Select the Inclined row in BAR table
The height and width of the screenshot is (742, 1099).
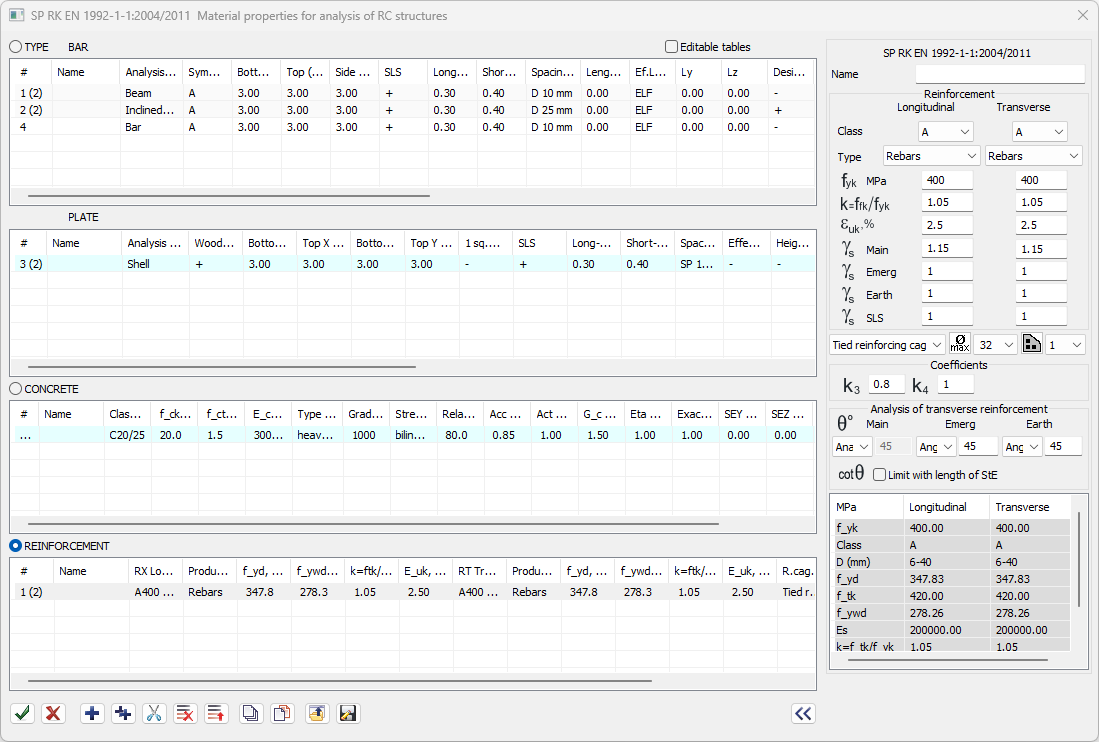[150, 110]
